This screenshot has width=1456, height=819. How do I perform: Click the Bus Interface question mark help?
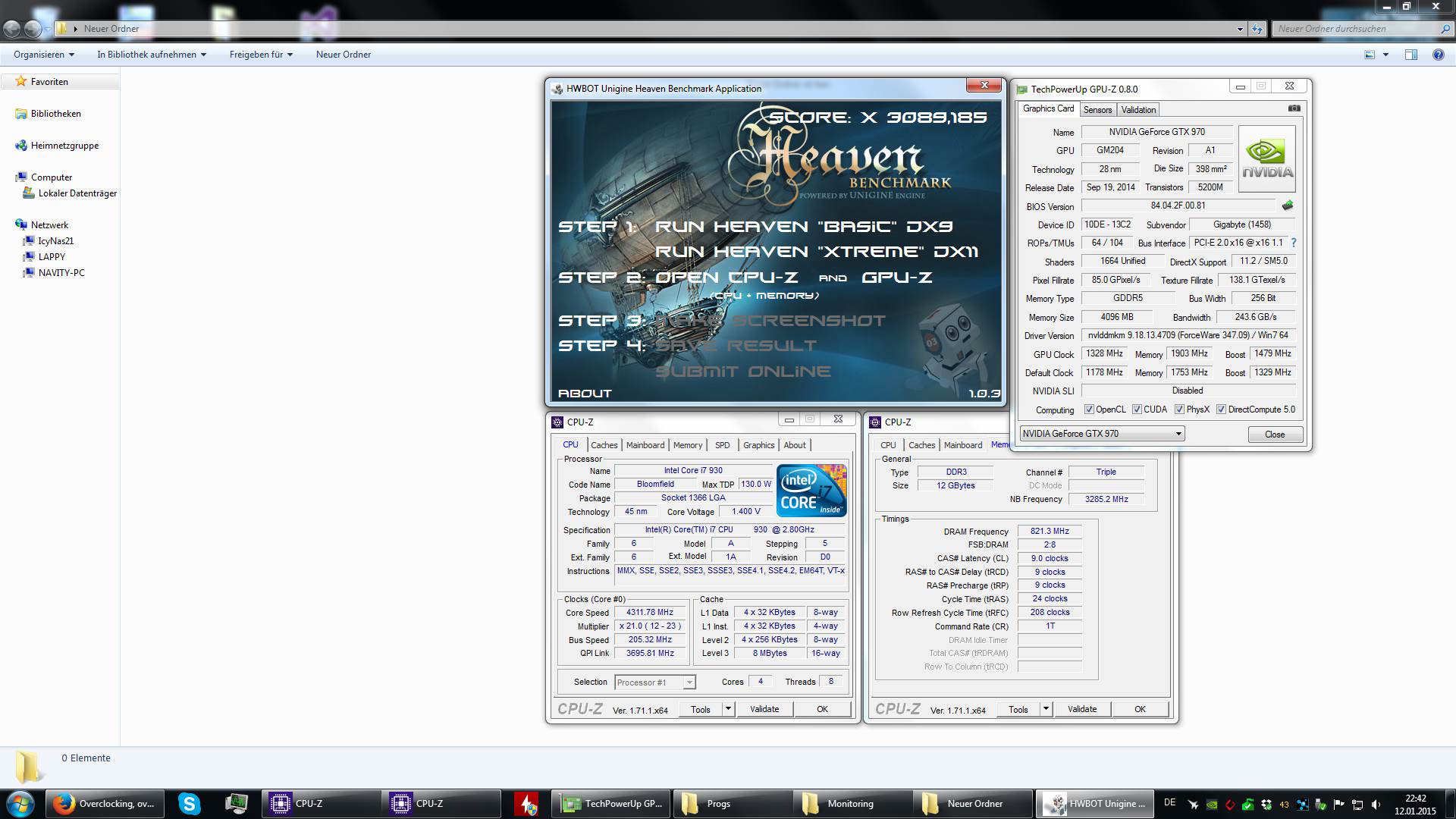pyautogui.click(x=1294, y=243)
